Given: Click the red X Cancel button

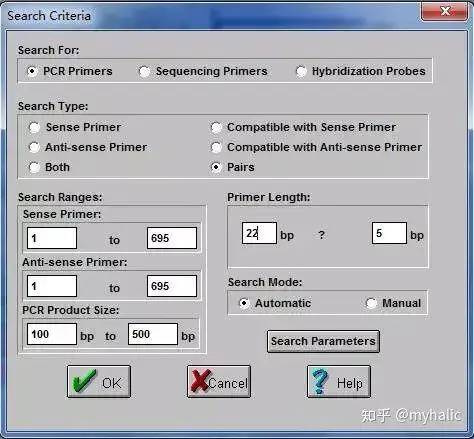Looking at the screenshot, I should 219,381.
